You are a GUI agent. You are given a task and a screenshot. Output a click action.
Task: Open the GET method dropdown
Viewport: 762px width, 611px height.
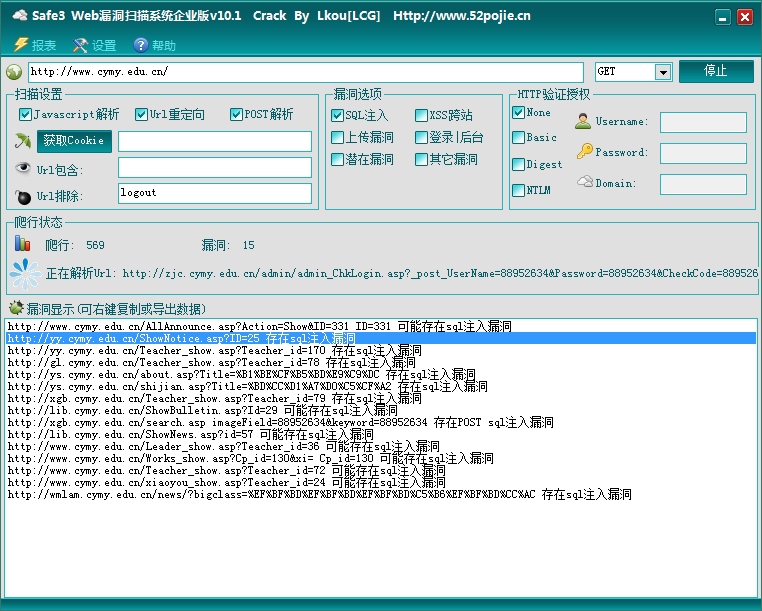click(662, 72)
